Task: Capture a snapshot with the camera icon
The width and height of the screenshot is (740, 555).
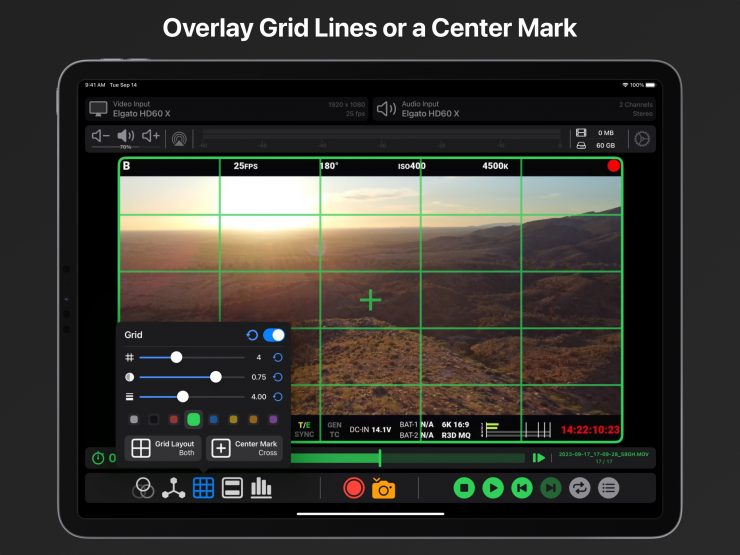Action: click(383, 488)
